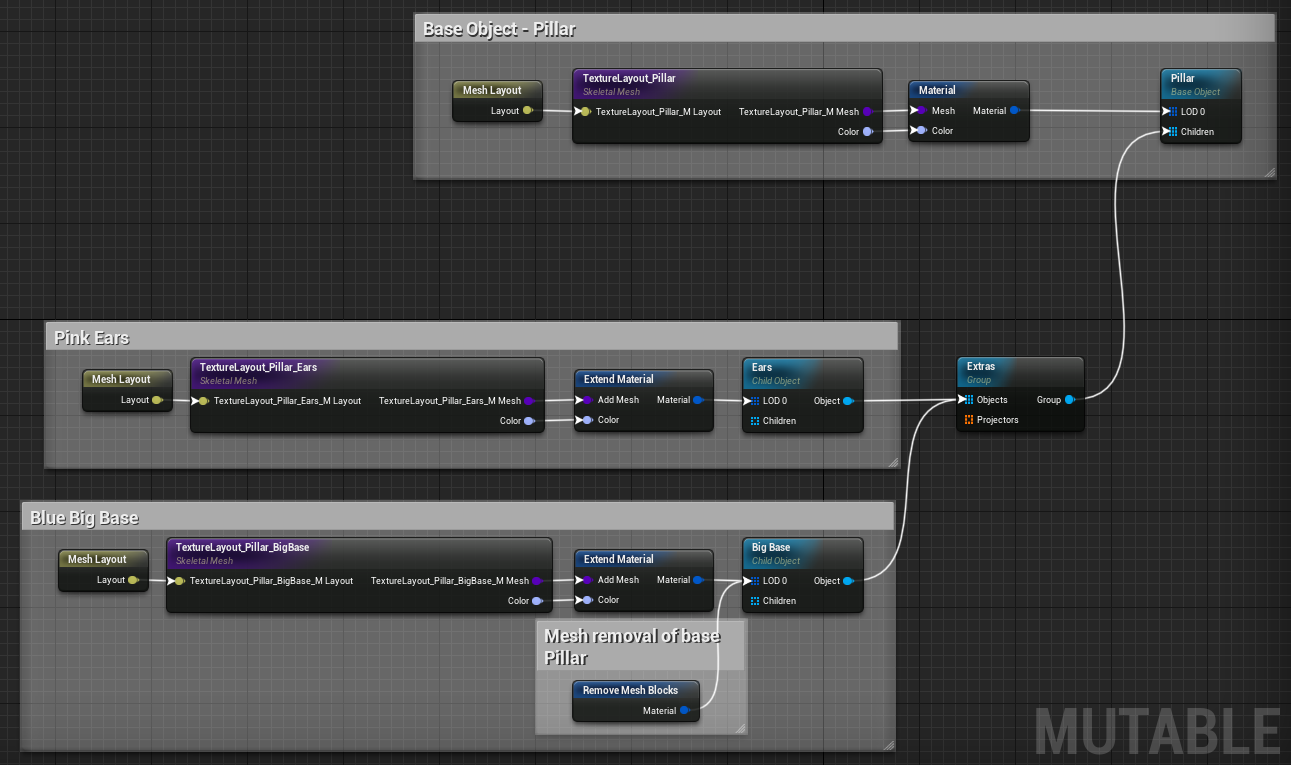This screenshot has height=765, width=1291.
Task: Click the Extras node's Objects input pin
Action: point(968,400)
